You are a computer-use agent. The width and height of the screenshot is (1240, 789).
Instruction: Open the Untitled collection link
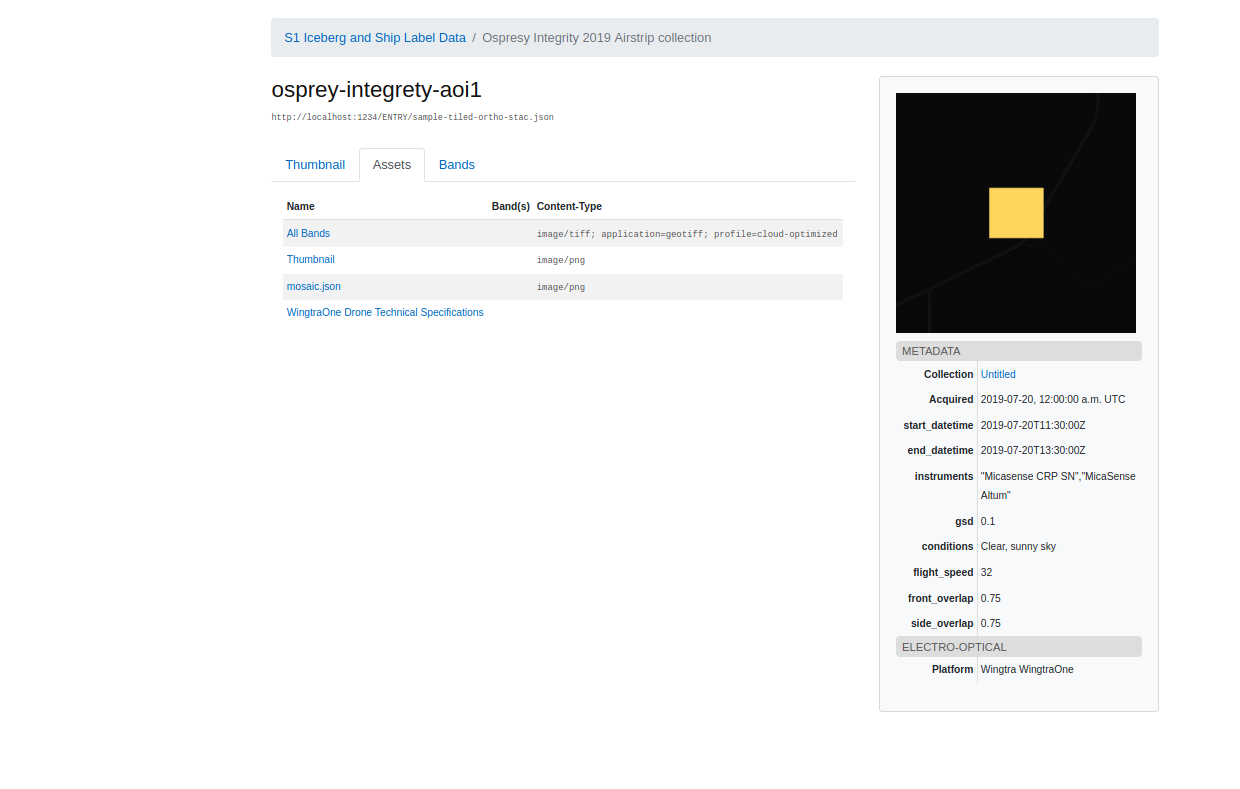tap(997, 374)
